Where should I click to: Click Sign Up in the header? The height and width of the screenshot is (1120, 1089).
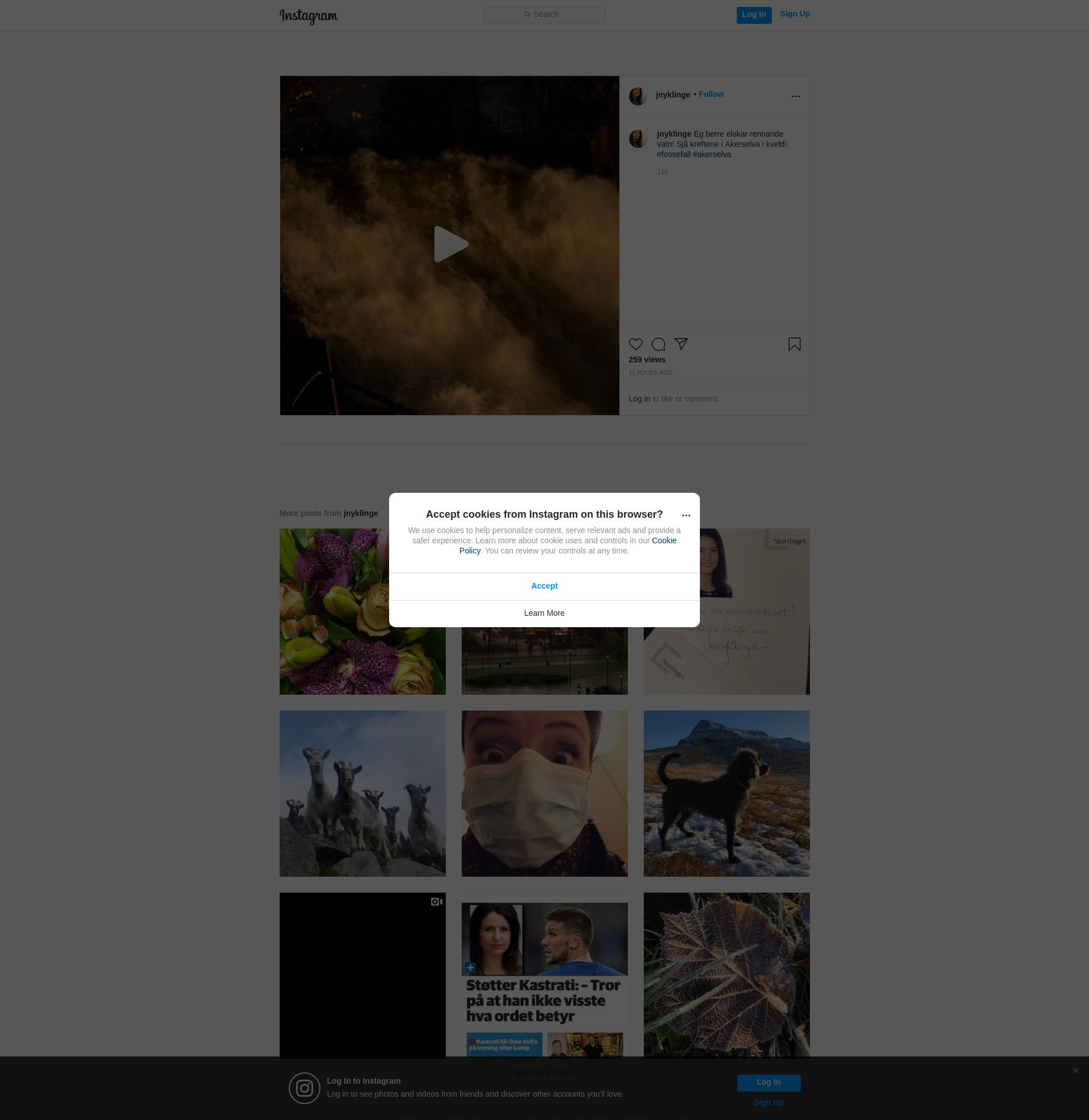tap(795, 14)
